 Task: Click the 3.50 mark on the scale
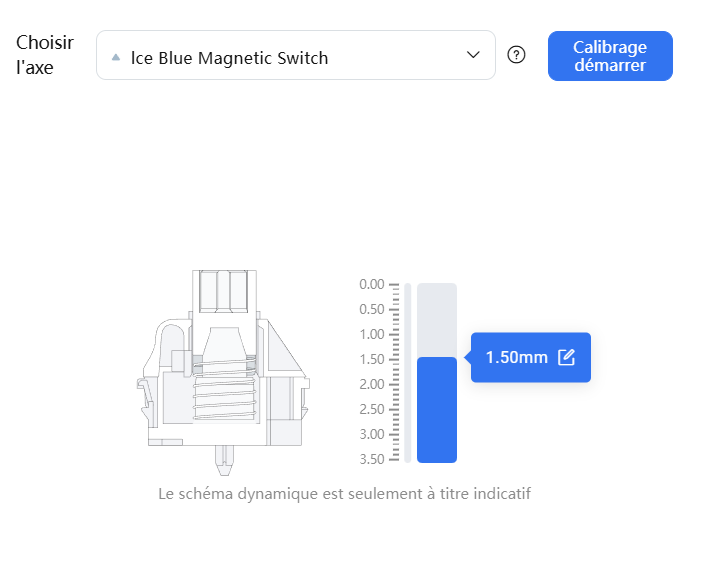click(x=372, y=459)
